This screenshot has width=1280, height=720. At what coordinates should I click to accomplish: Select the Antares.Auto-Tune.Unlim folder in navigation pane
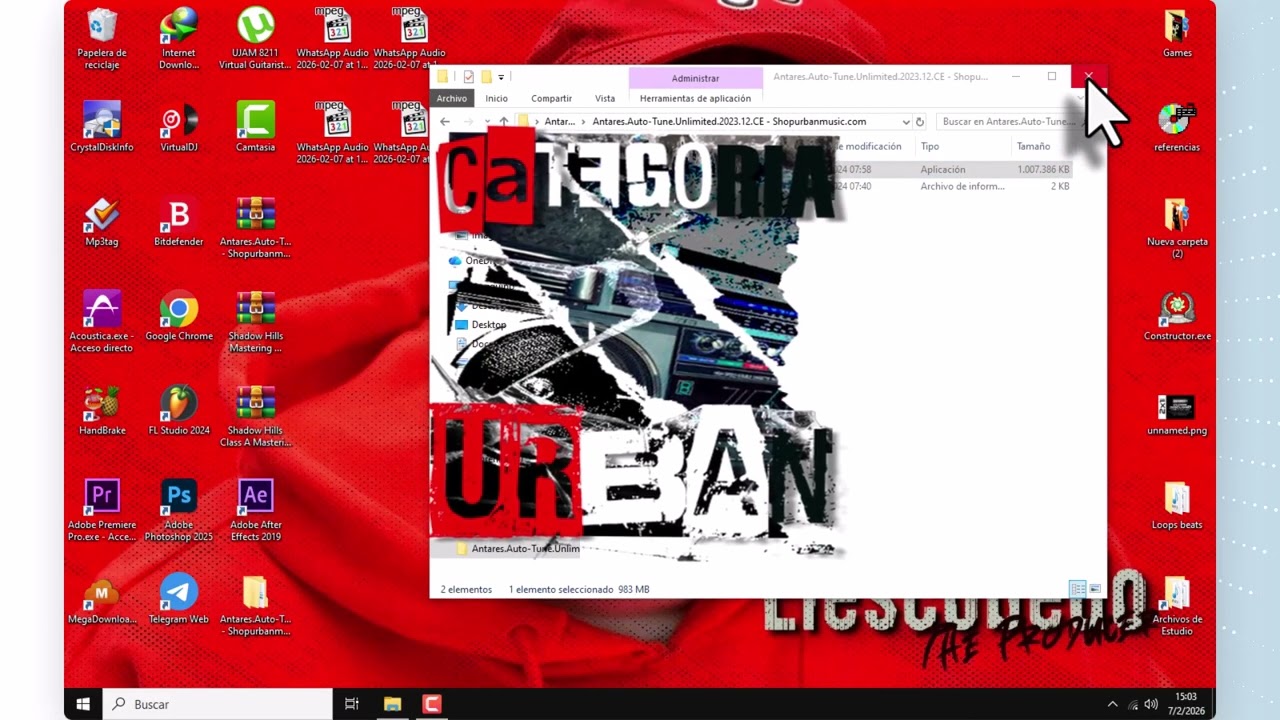(516, 549)
